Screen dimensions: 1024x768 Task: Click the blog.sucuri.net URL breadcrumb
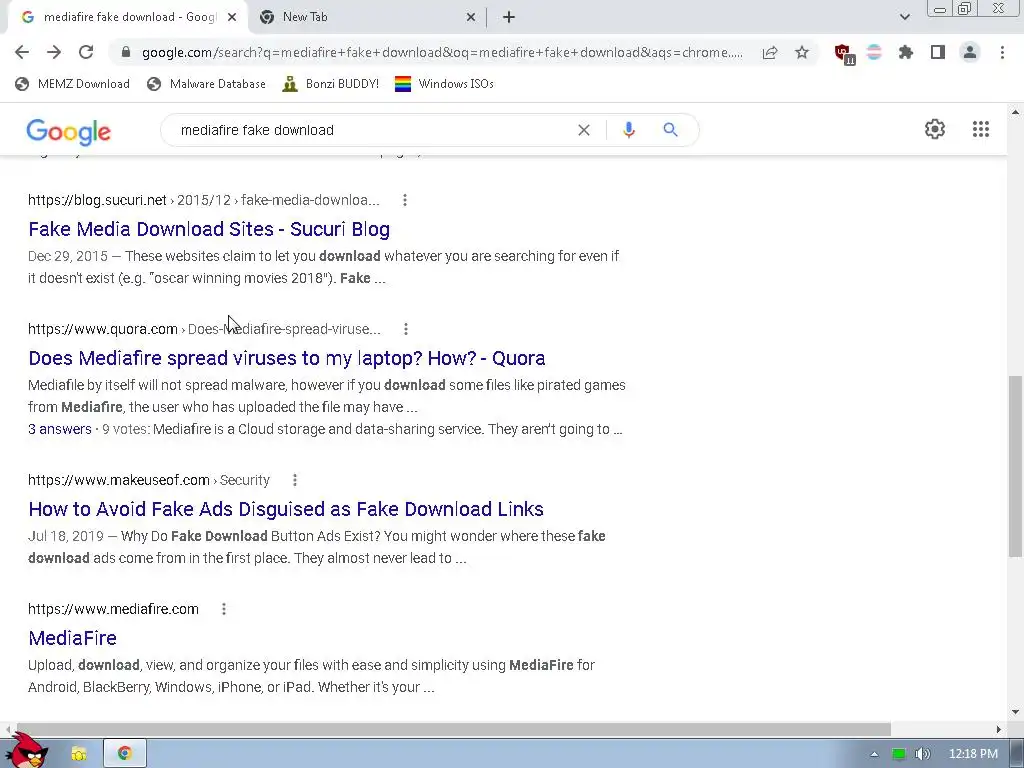tap(203, 200)
